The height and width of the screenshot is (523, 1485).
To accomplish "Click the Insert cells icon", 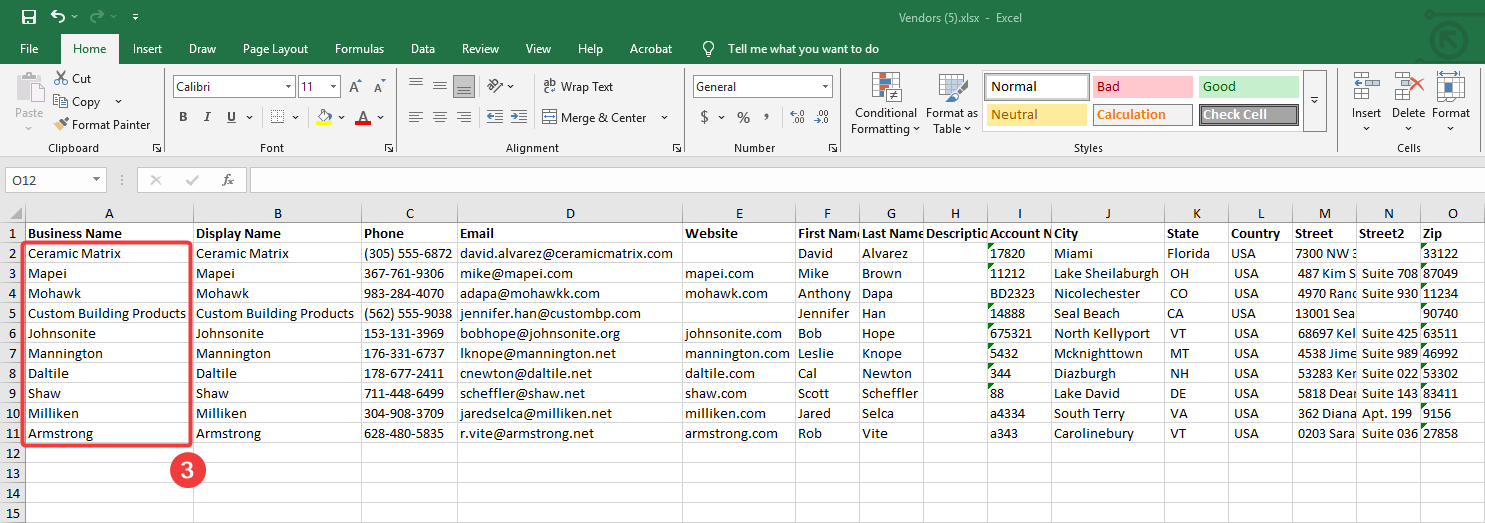I will coord(1366,87).
